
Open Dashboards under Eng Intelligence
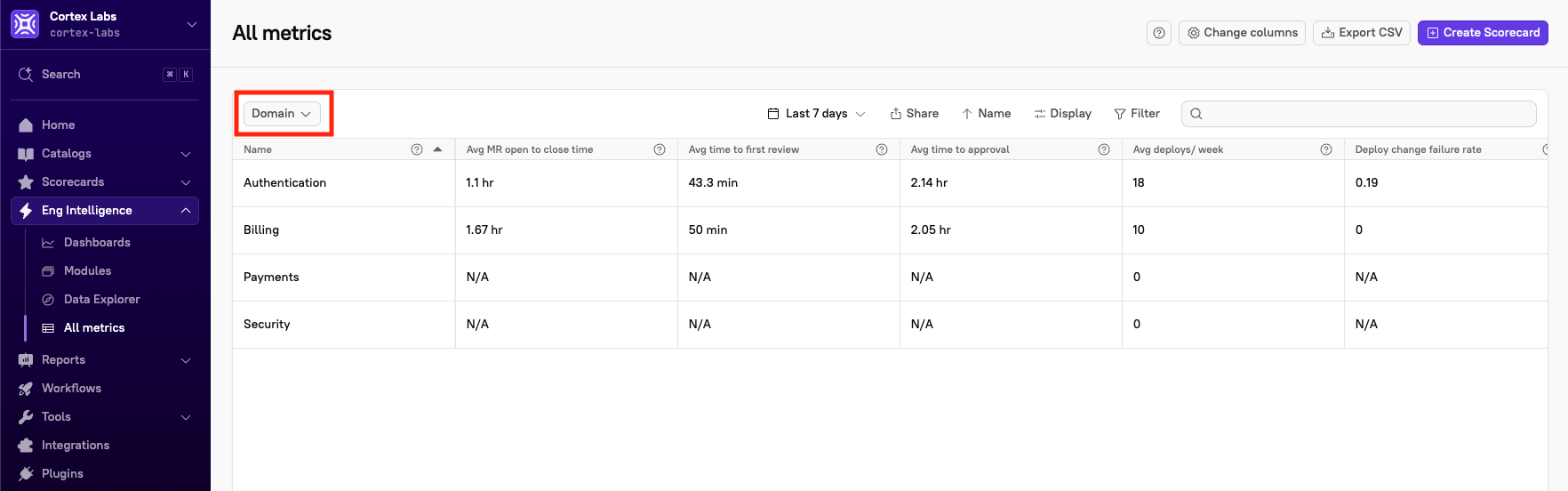point(97,243)
